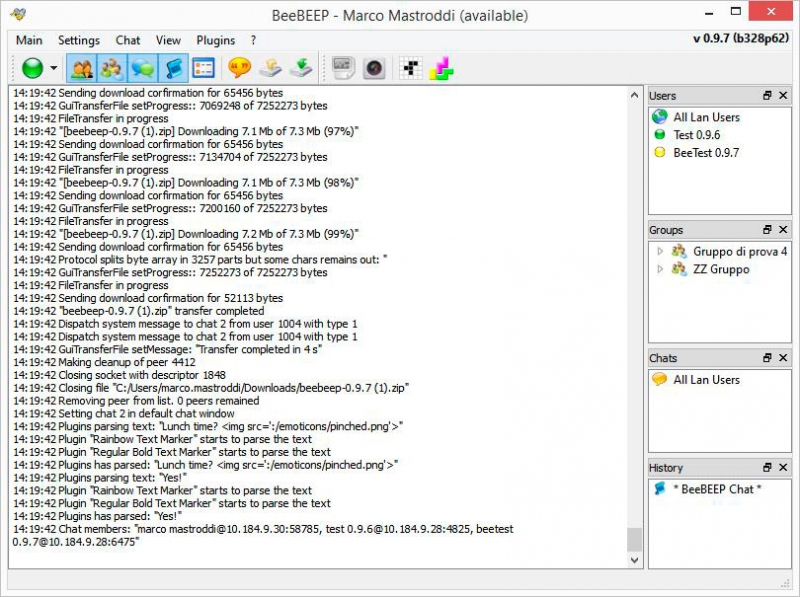Click the BeeBEEP bee icon in title bar
Viewport: 800px width, 597px height.
pos(18,14)
